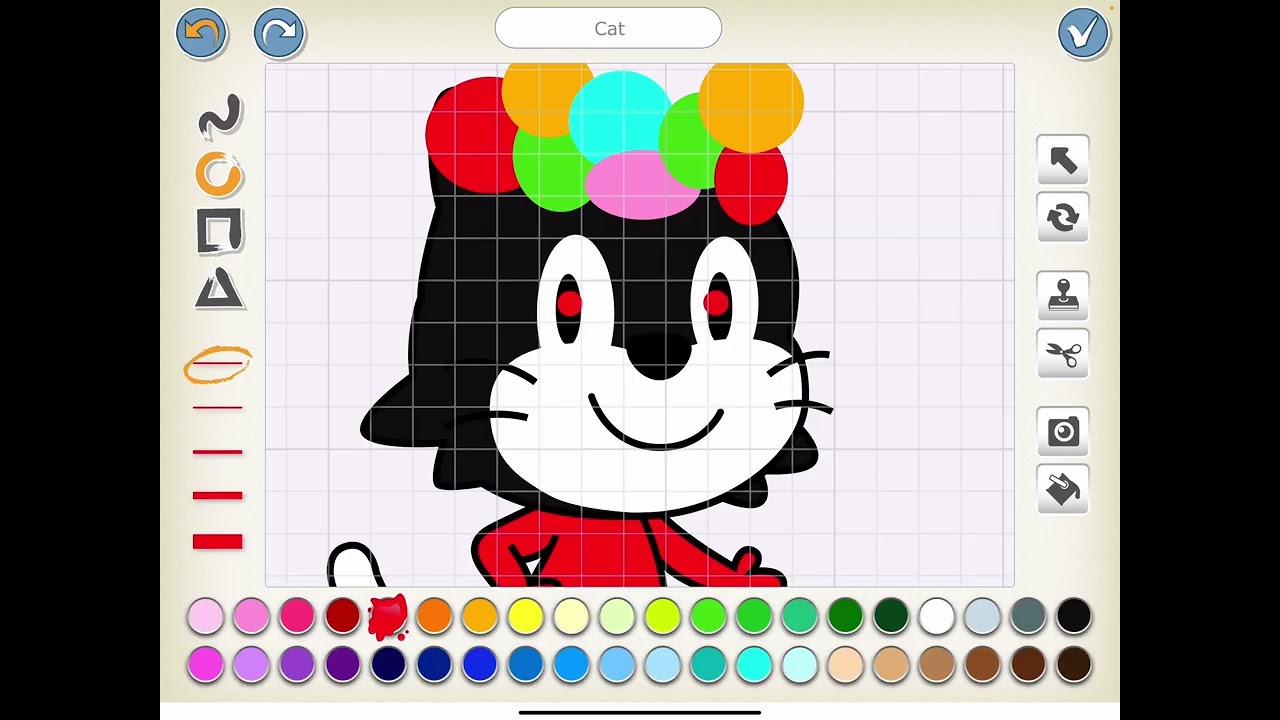Choose the medium line width

pos(217,452)
